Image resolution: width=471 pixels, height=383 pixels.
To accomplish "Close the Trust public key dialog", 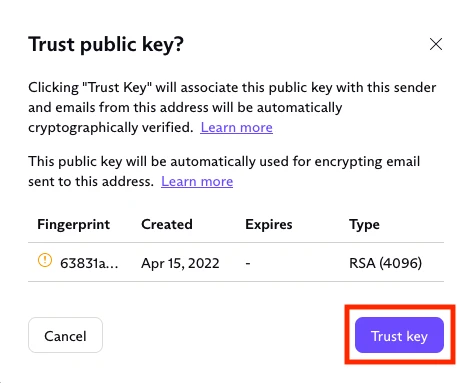I will click(436, 44).
